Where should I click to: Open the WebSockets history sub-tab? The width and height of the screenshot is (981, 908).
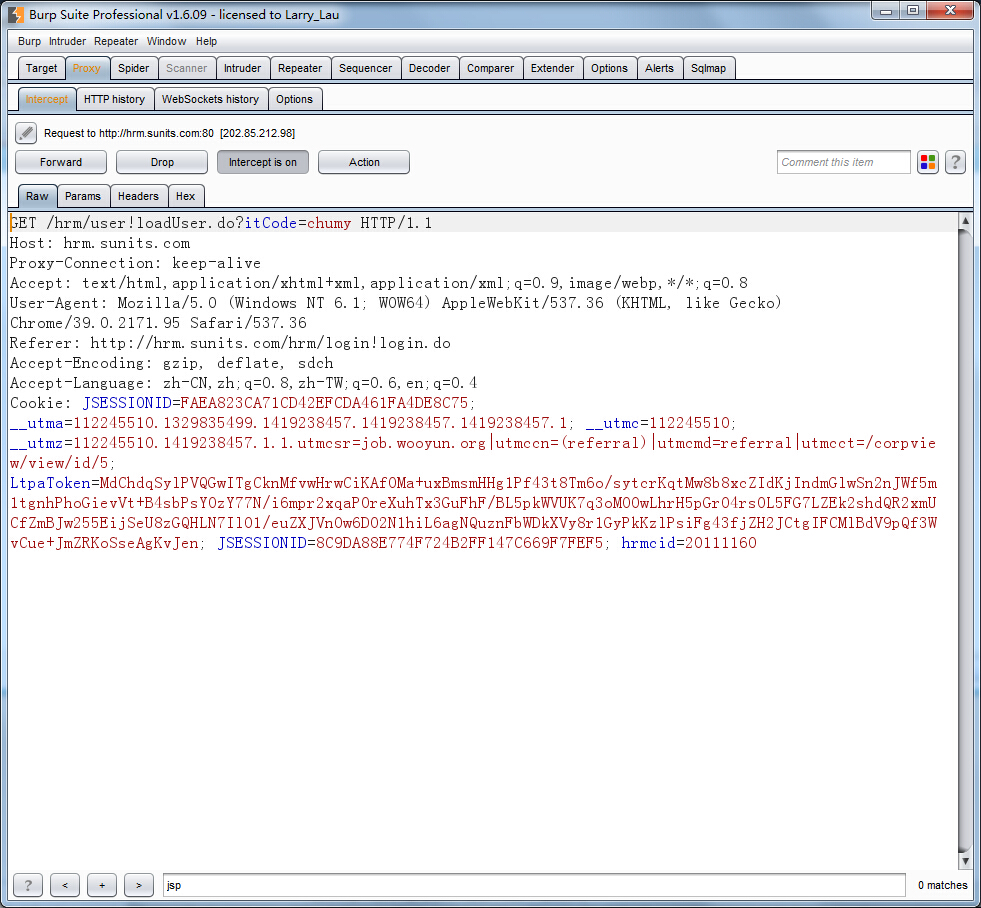click(210, 99)
